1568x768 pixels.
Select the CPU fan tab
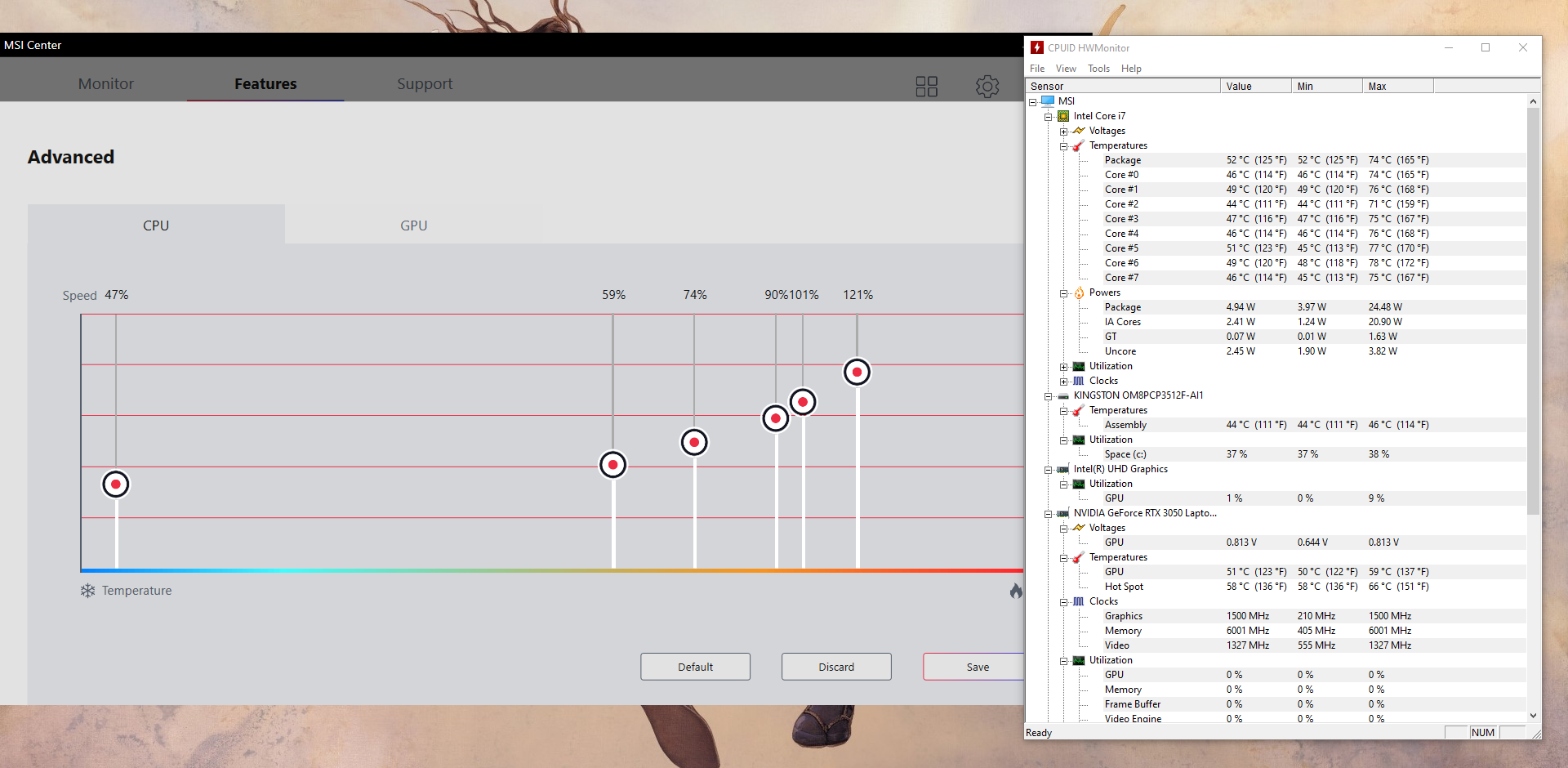(156, 225)
